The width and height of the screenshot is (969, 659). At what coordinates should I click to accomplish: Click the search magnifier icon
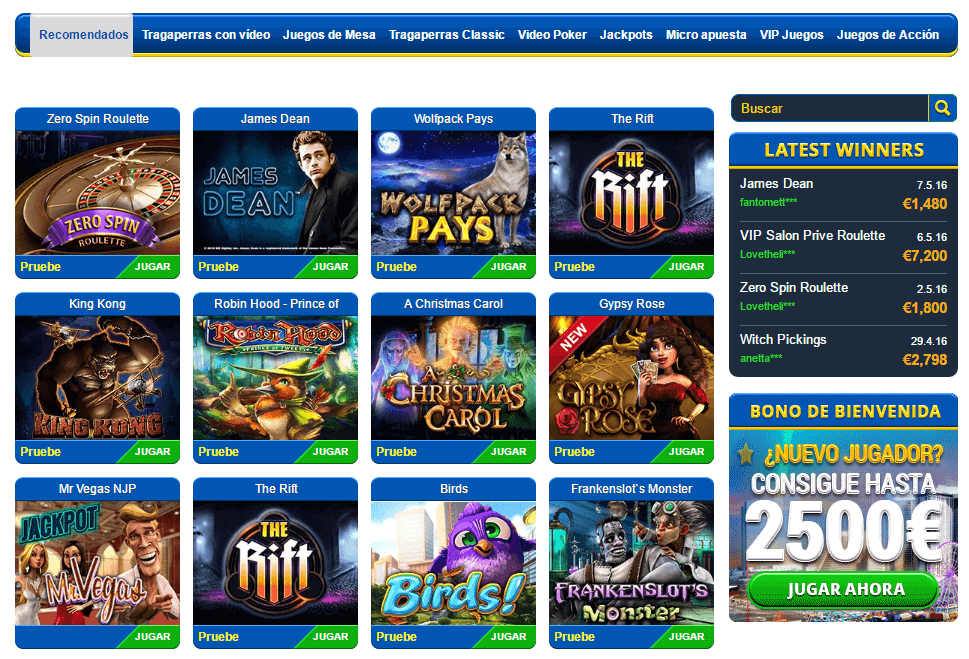click(942, 108)
